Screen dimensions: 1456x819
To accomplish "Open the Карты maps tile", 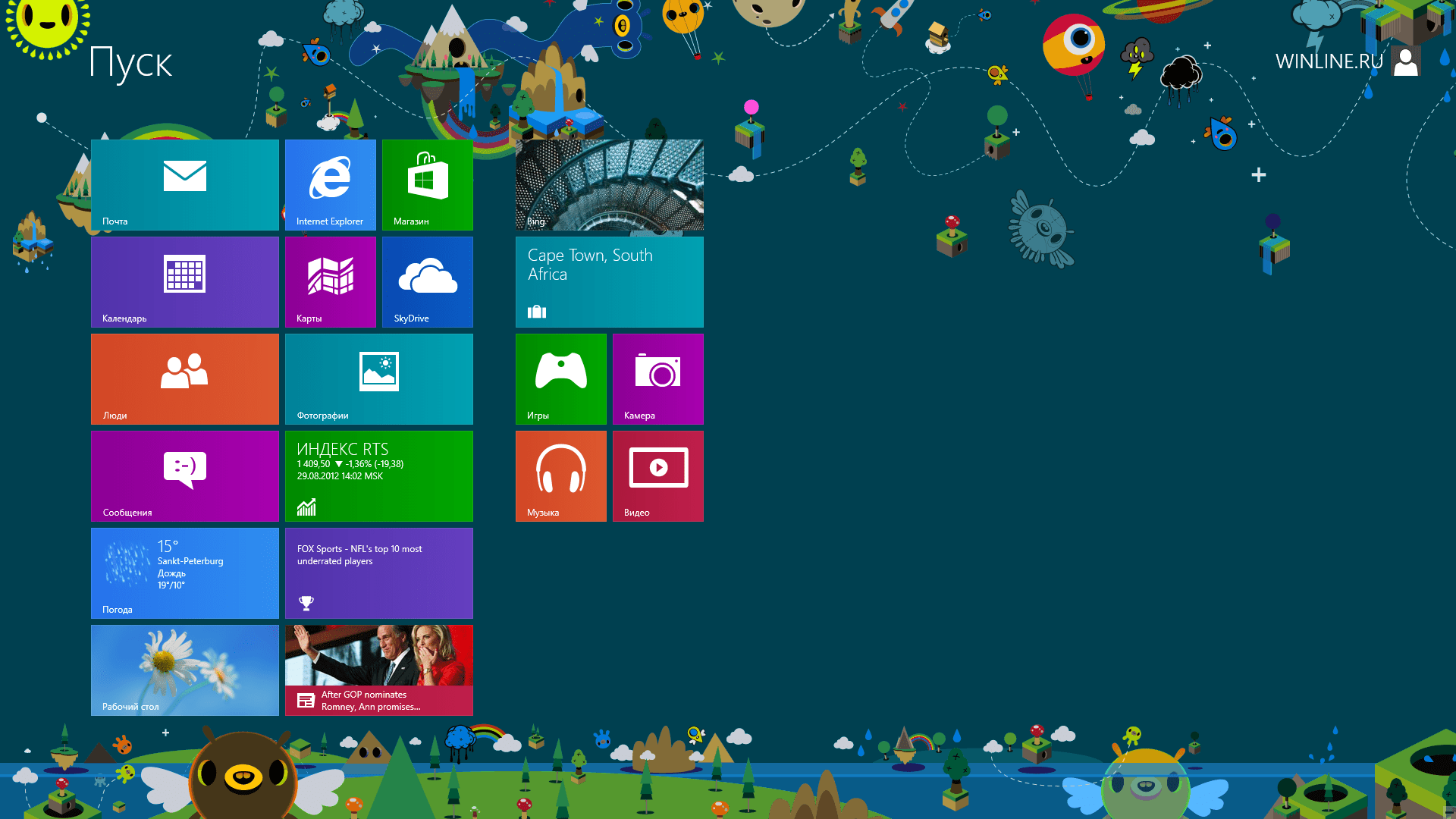I will click(331, 282).
